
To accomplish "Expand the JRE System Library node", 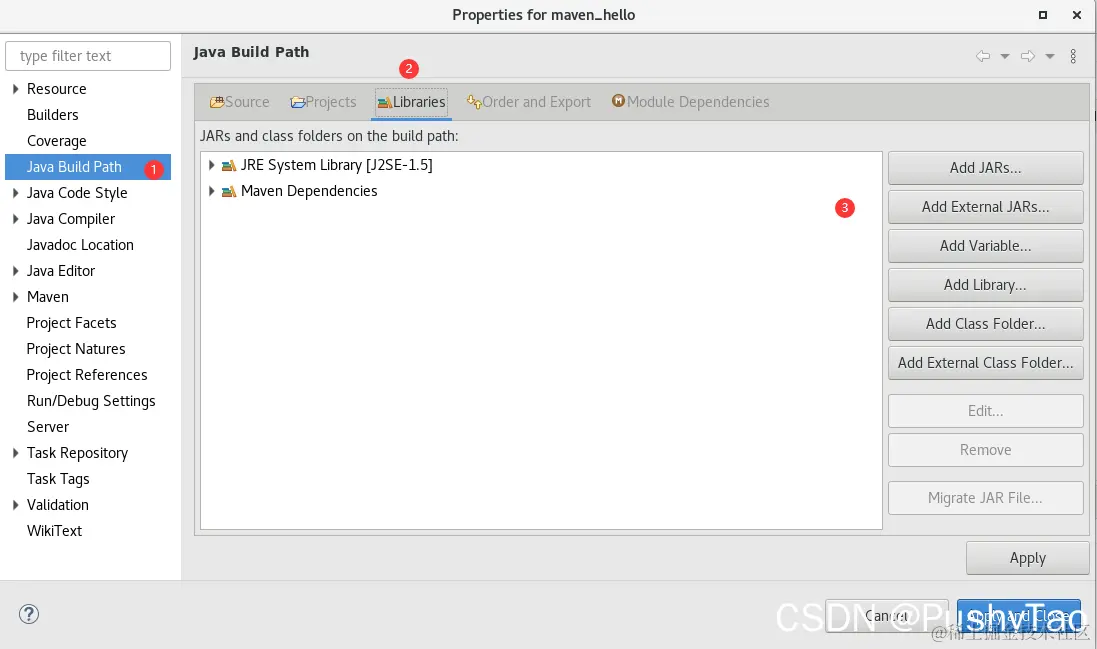I will (211, 165).
